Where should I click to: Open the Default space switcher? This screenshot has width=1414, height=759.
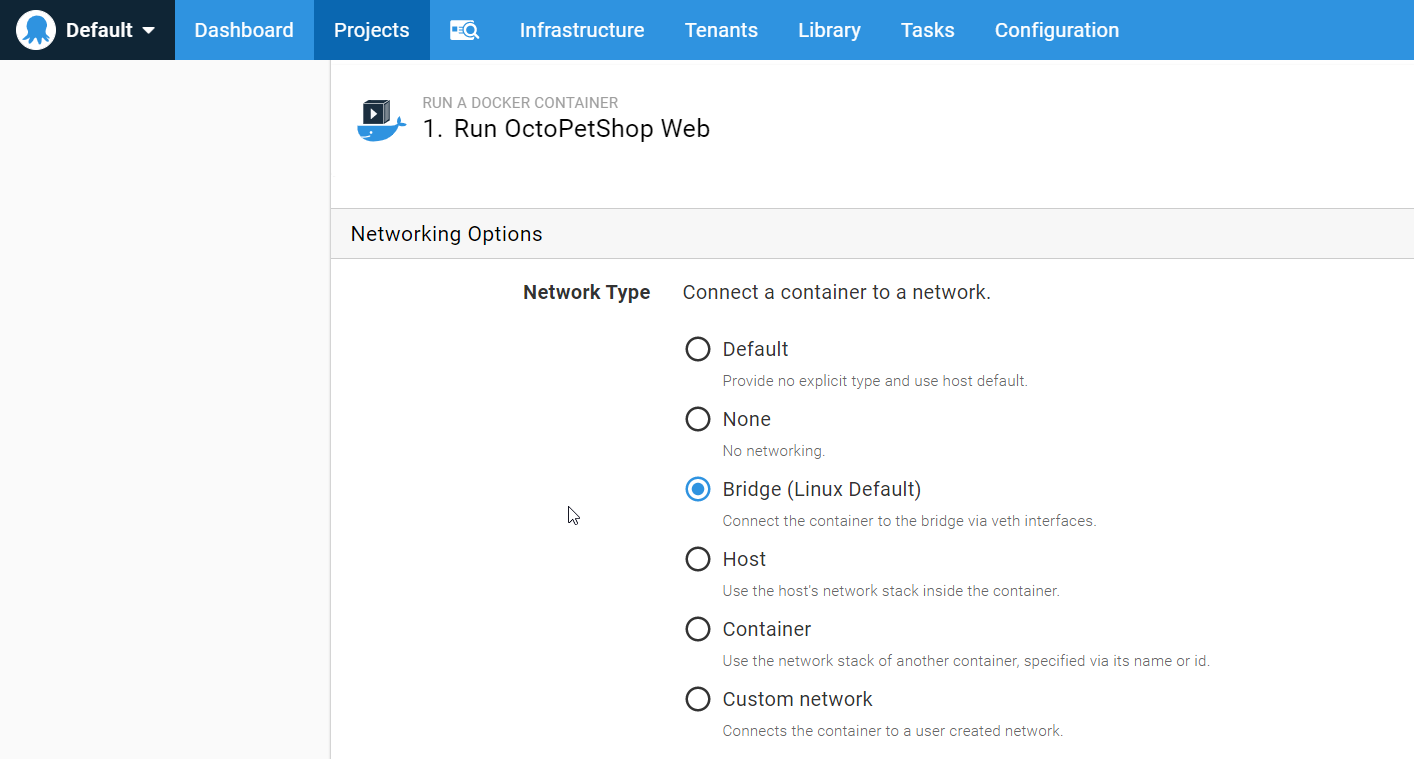99,30
